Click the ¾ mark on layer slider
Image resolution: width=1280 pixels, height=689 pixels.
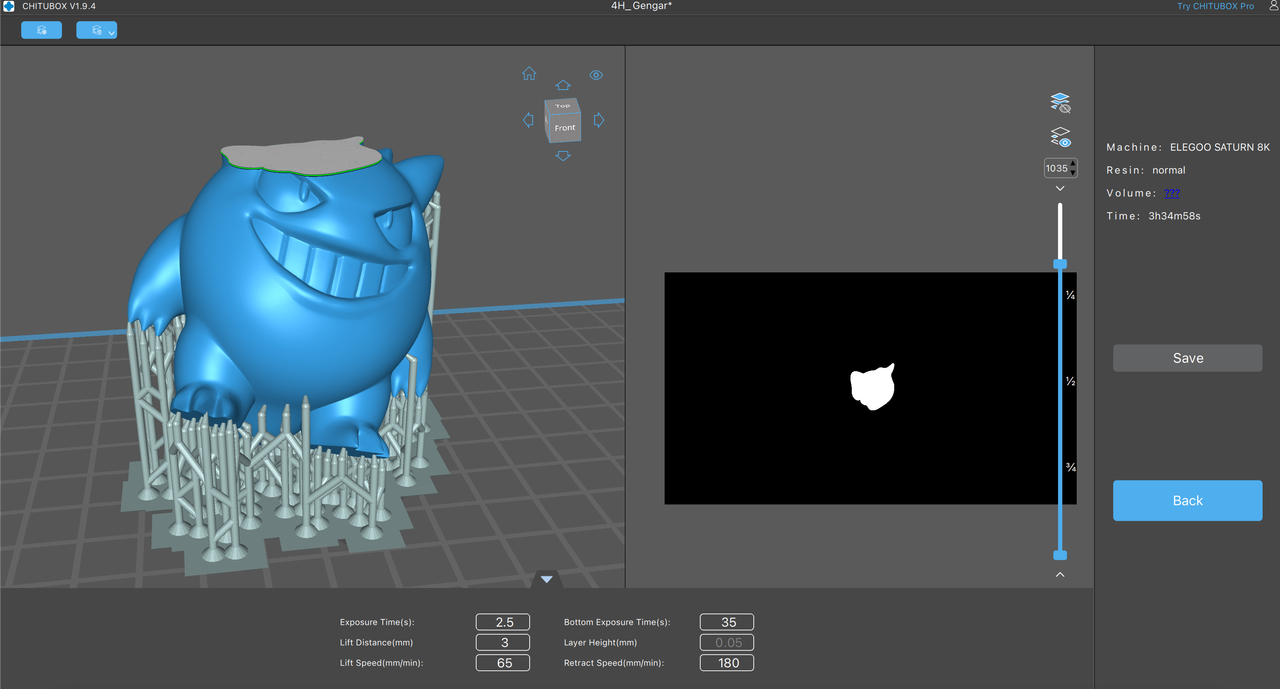tap(1070, 467)
